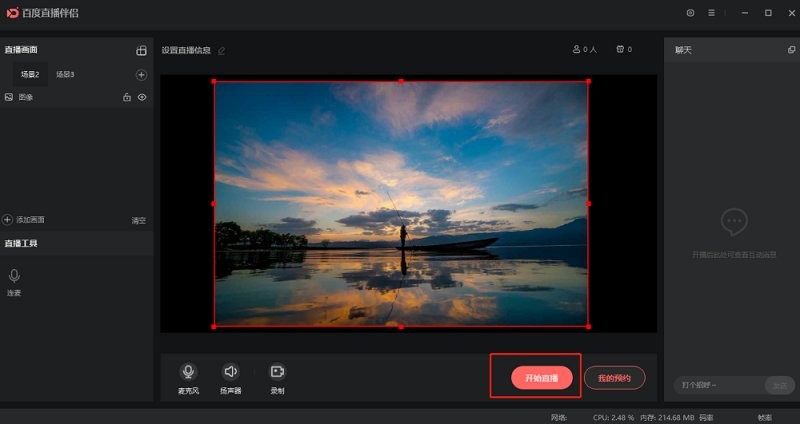Click 清空 to clear sources
800x424 pixels.
[x=139, y=220]
